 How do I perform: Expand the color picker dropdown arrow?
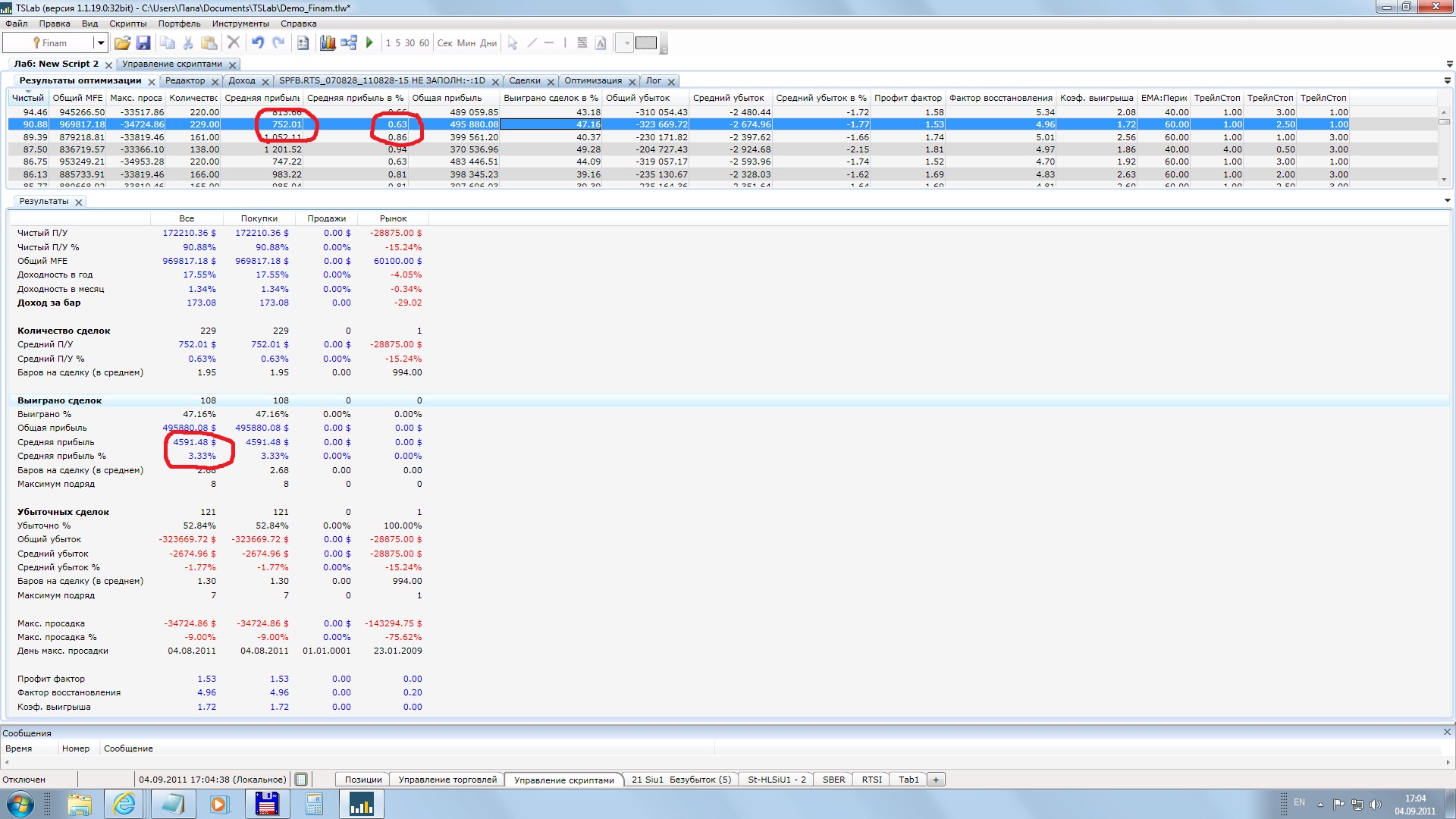tap(626, 43)
